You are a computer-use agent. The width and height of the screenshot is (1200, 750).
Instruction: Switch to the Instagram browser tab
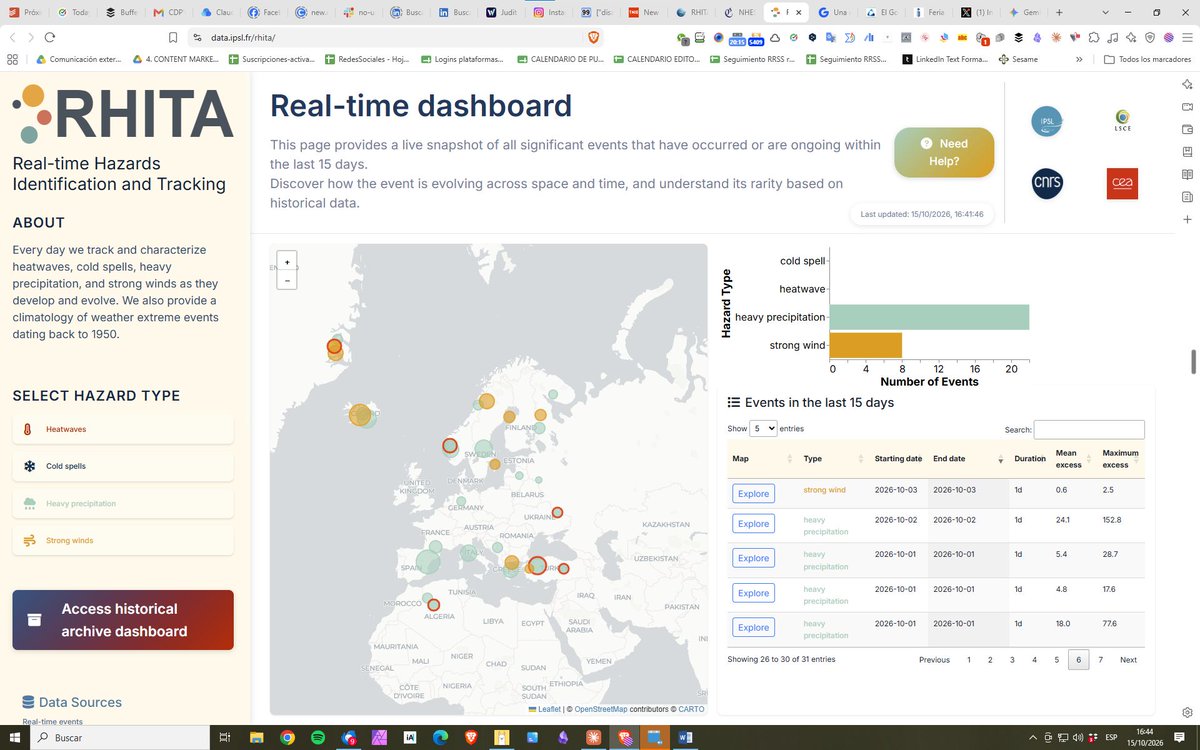point(549,13)
